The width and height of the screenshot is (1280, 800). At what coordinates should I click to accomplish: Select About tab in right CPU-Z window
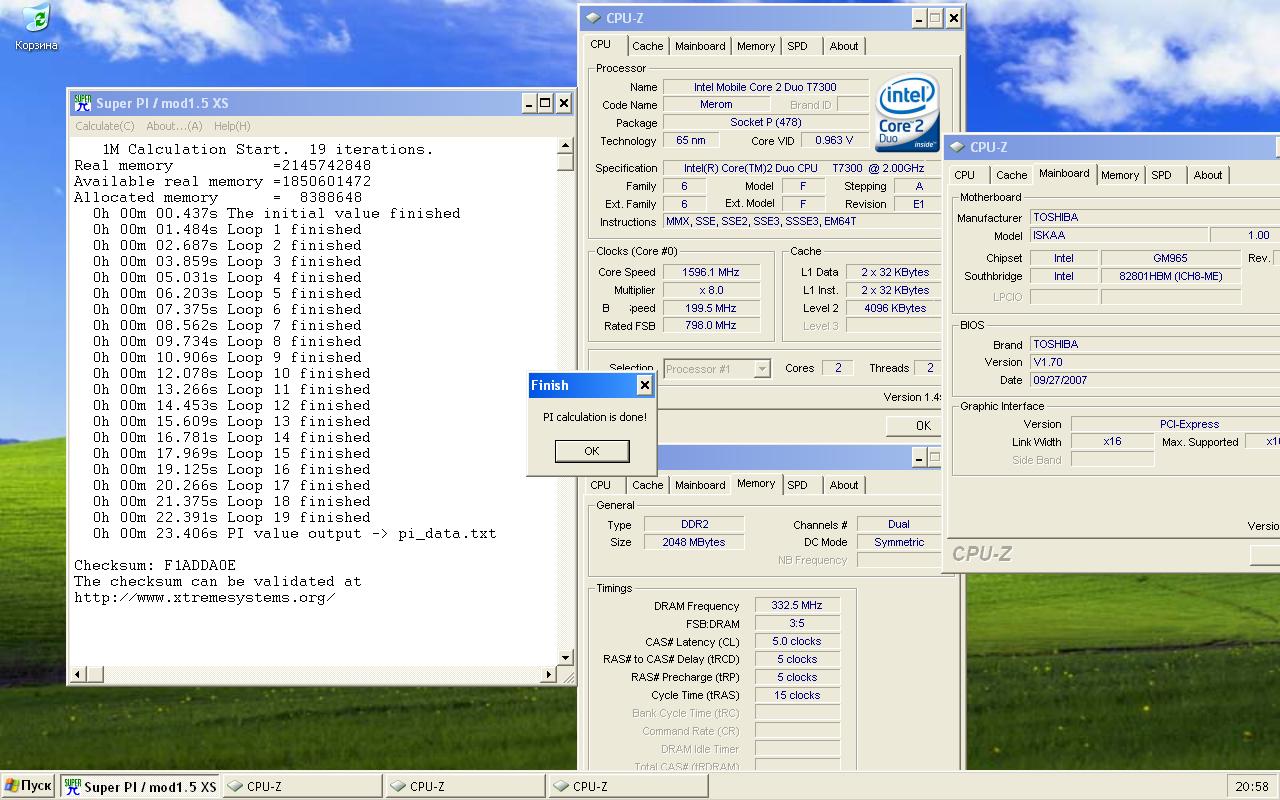(1208, 175)
